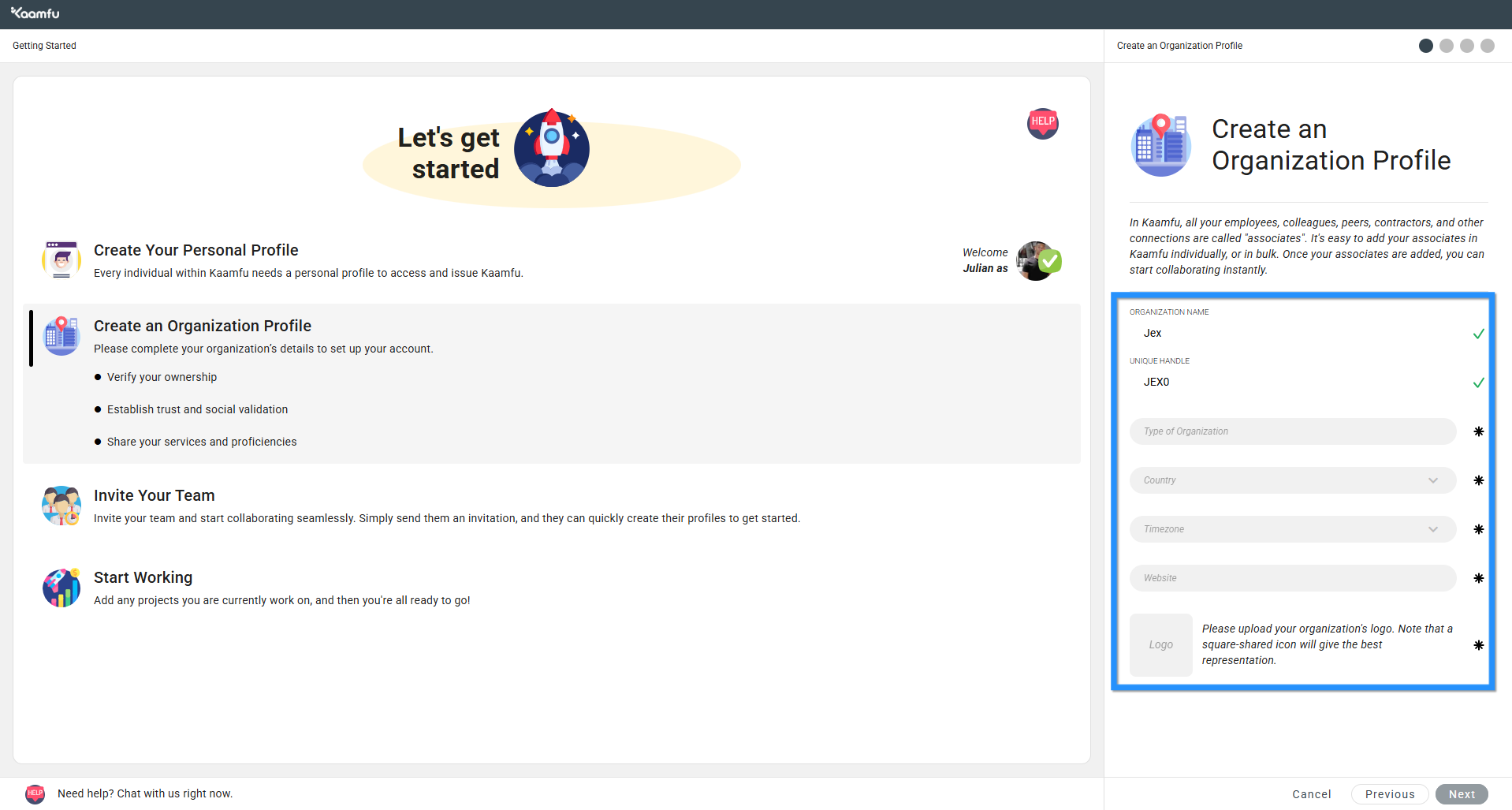Image resolution: width=1512 pixels, height=810 pixels.
Task: Click the Kaamfu logo in header
Action: pyautogui.click(x=35, y=13)
